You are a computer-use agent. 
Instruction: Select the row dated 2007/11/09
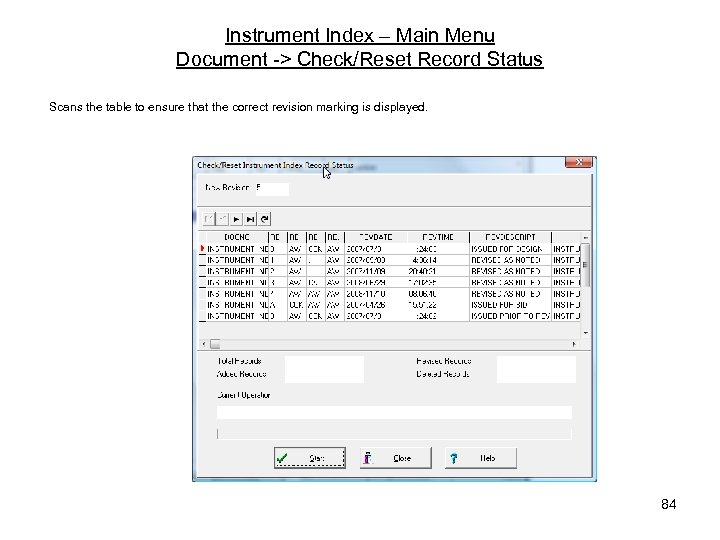(390, 271)
